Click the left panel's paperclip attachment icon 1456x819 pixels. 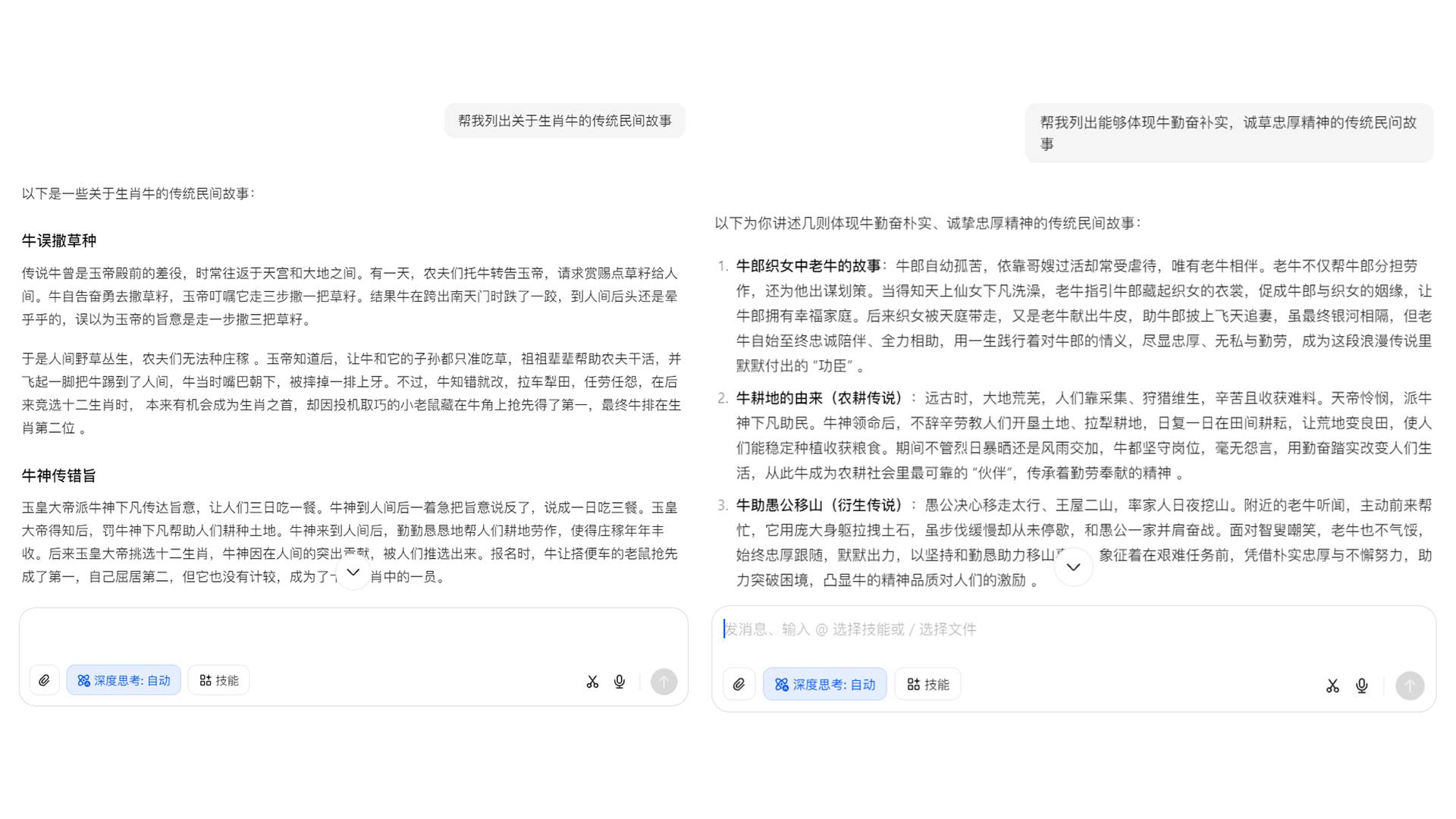click(x=45, y=681)
